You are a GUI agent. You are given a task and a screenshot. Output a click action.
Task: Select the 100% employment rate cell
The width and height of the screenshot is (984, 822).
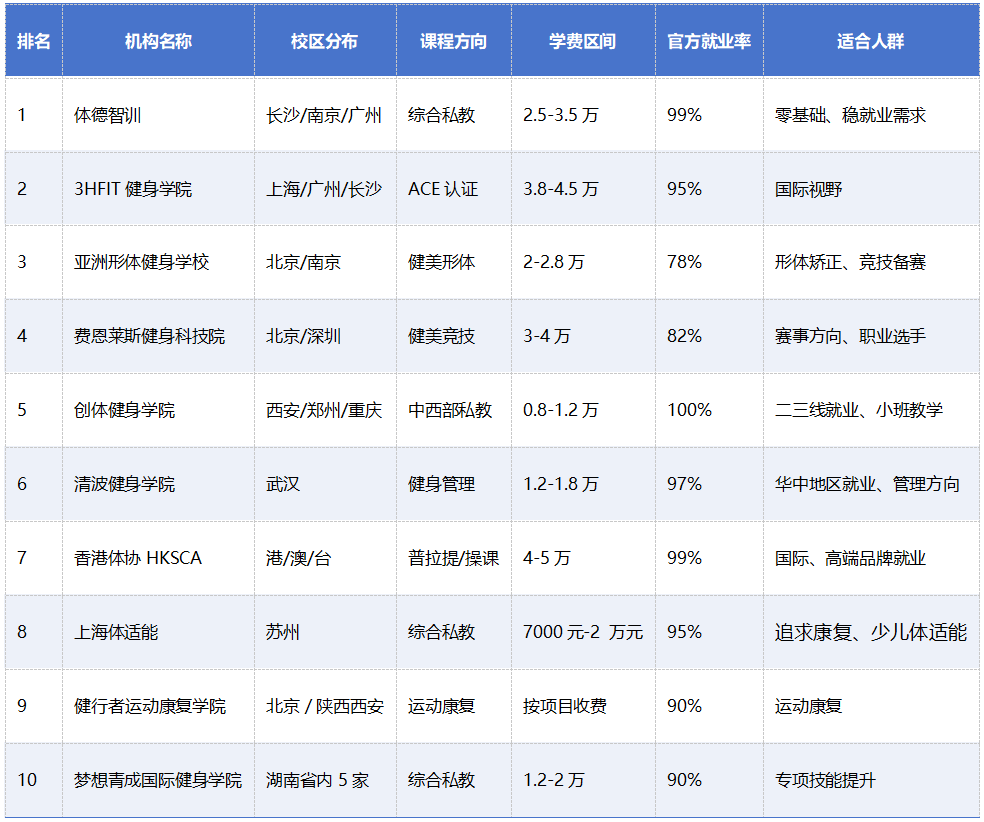coord(709,410)
